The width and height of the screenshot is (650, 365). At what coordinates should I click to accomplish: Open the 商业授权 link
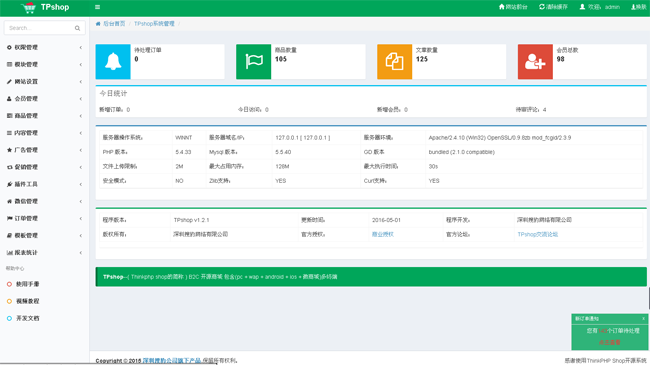[383, 234]
